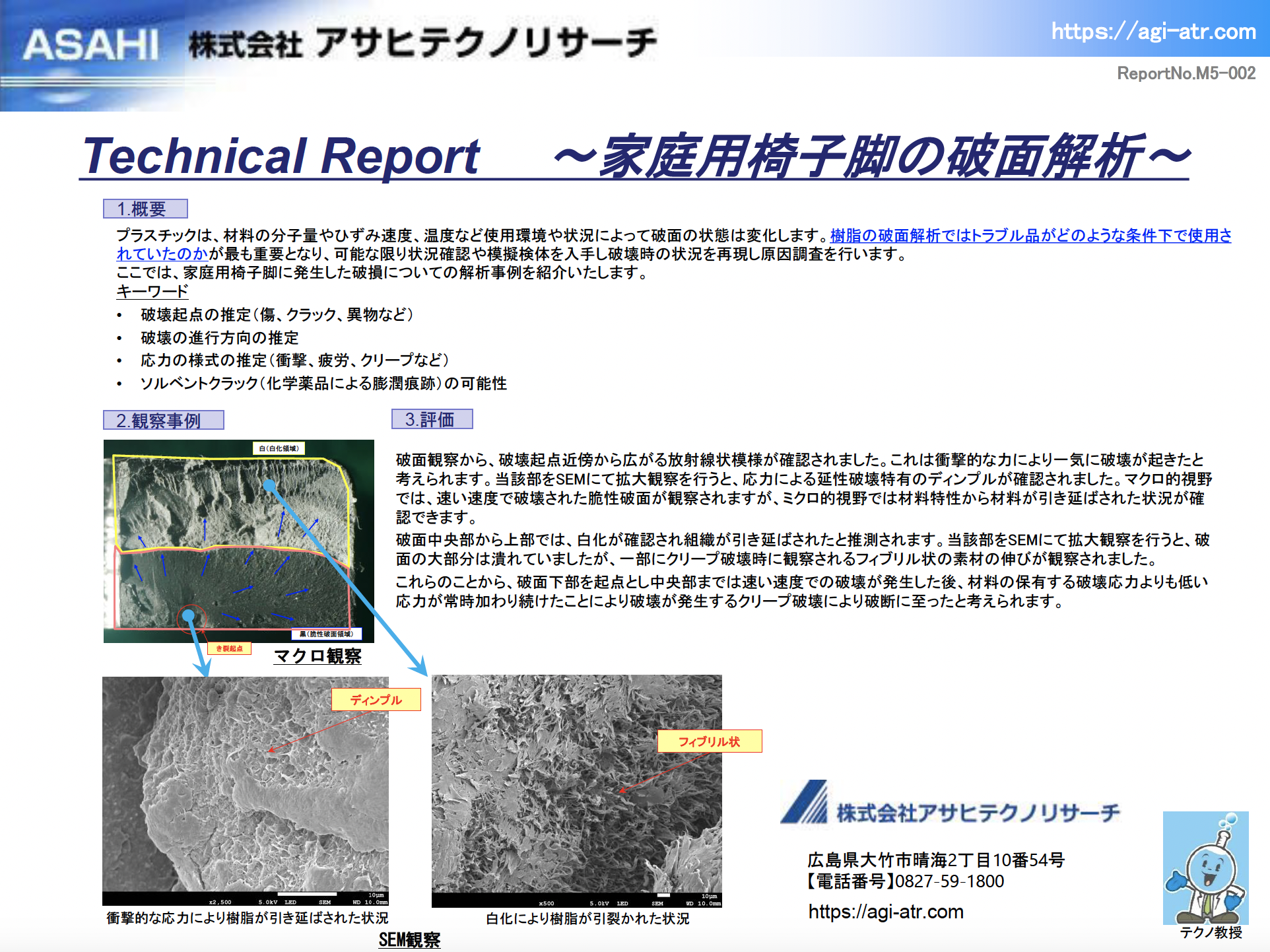Click the フィブリル状 yellow label

[x=710, y=741]
